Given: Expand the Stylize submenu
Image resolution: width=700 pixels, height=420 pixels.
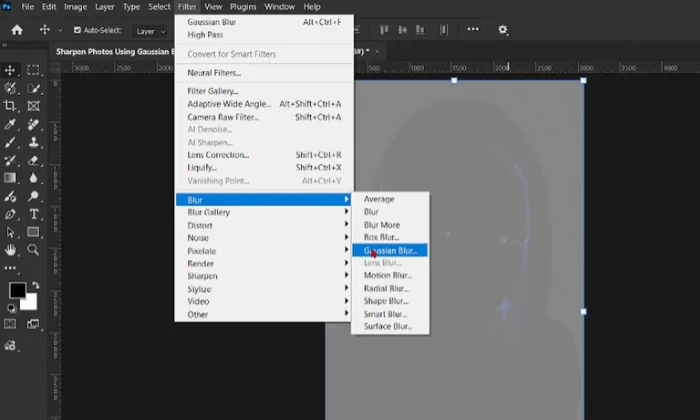Looking at the screenshot, I should 262,289.
